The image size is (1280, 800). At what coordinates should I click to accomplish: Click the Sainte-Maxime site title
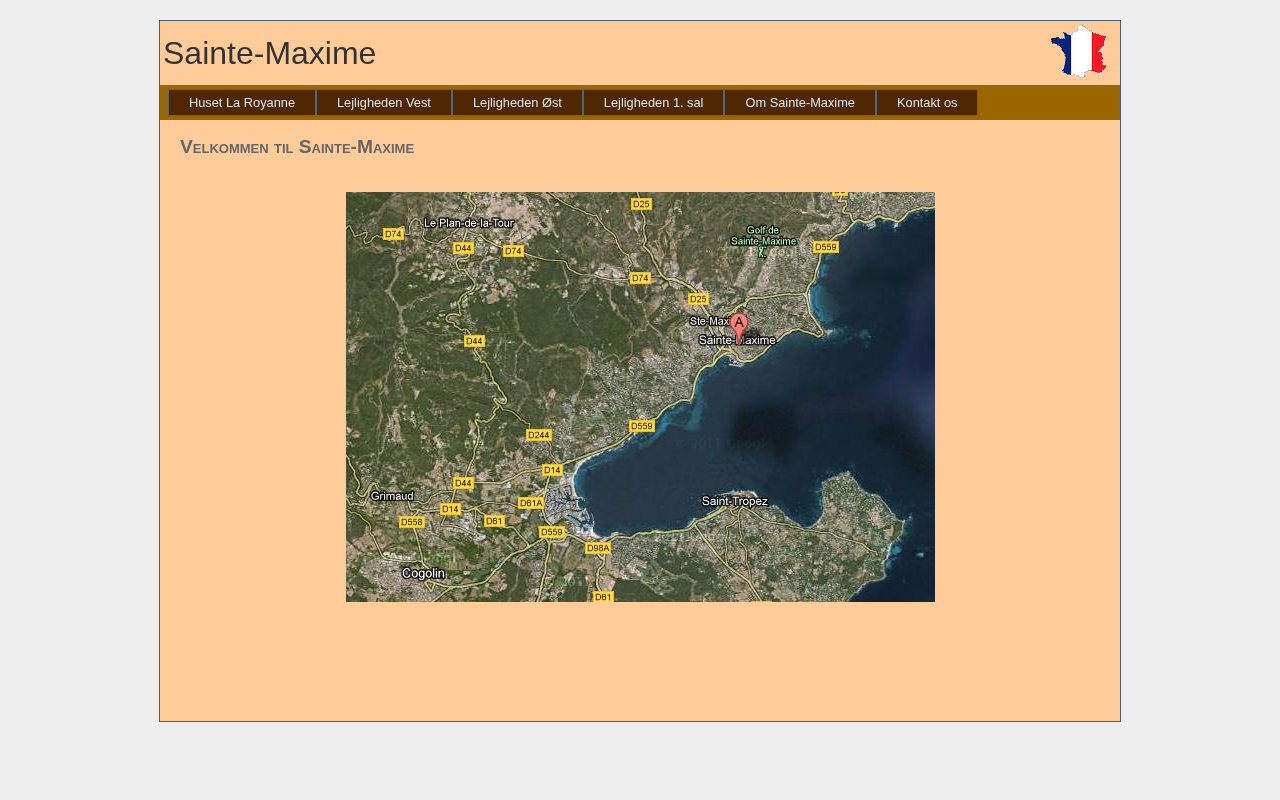point(270,53)
